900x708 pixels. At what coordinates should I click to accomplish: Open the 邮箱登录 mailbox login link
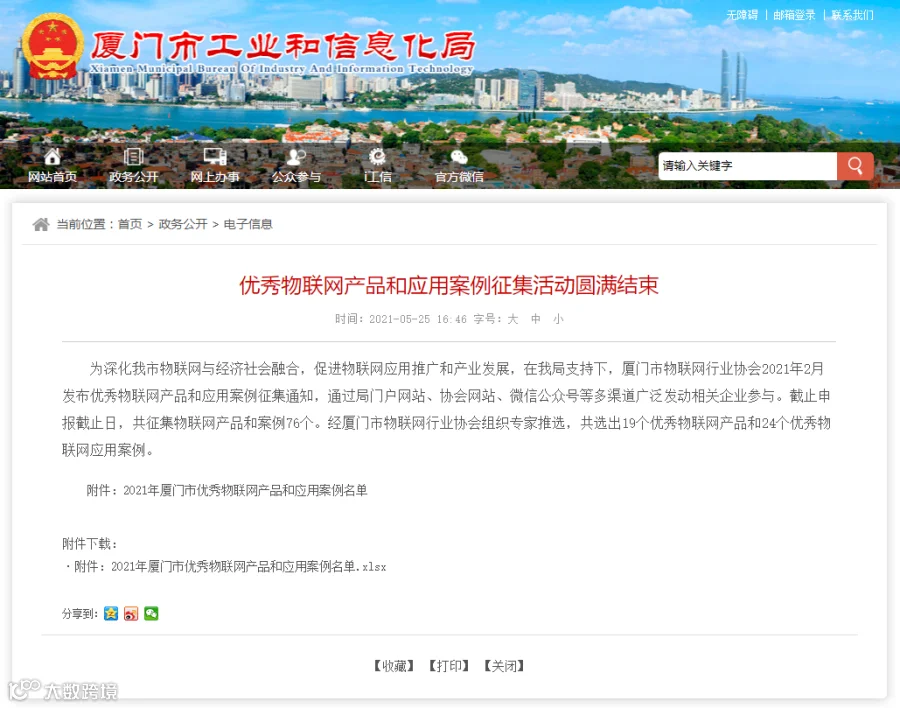click(x=794, y=15)
